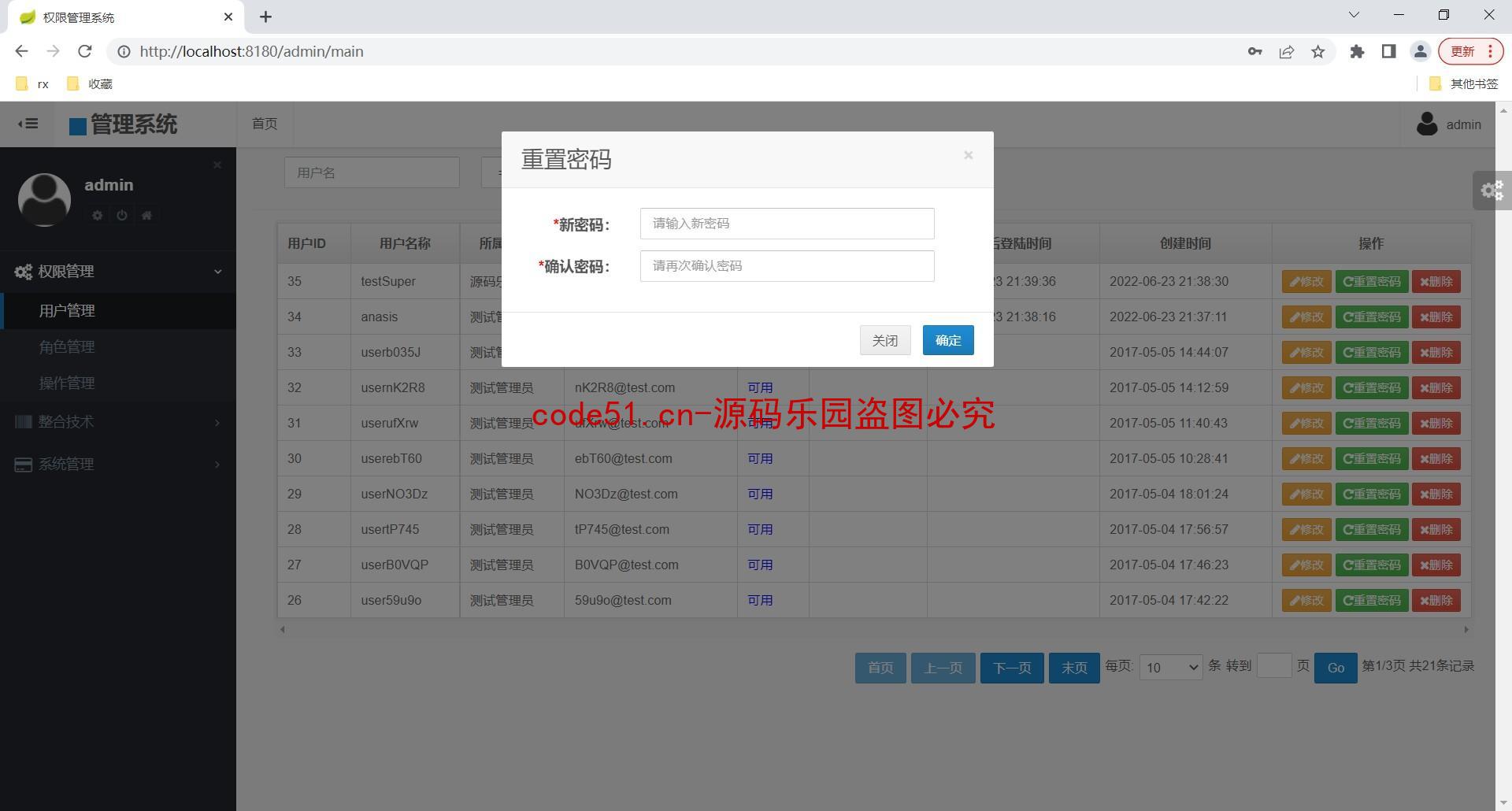Image resolution: width=1512 pixels, height=811 pixels.
Task: Reload the page with the browser refresh icon
Action: [x=85, y=51]
